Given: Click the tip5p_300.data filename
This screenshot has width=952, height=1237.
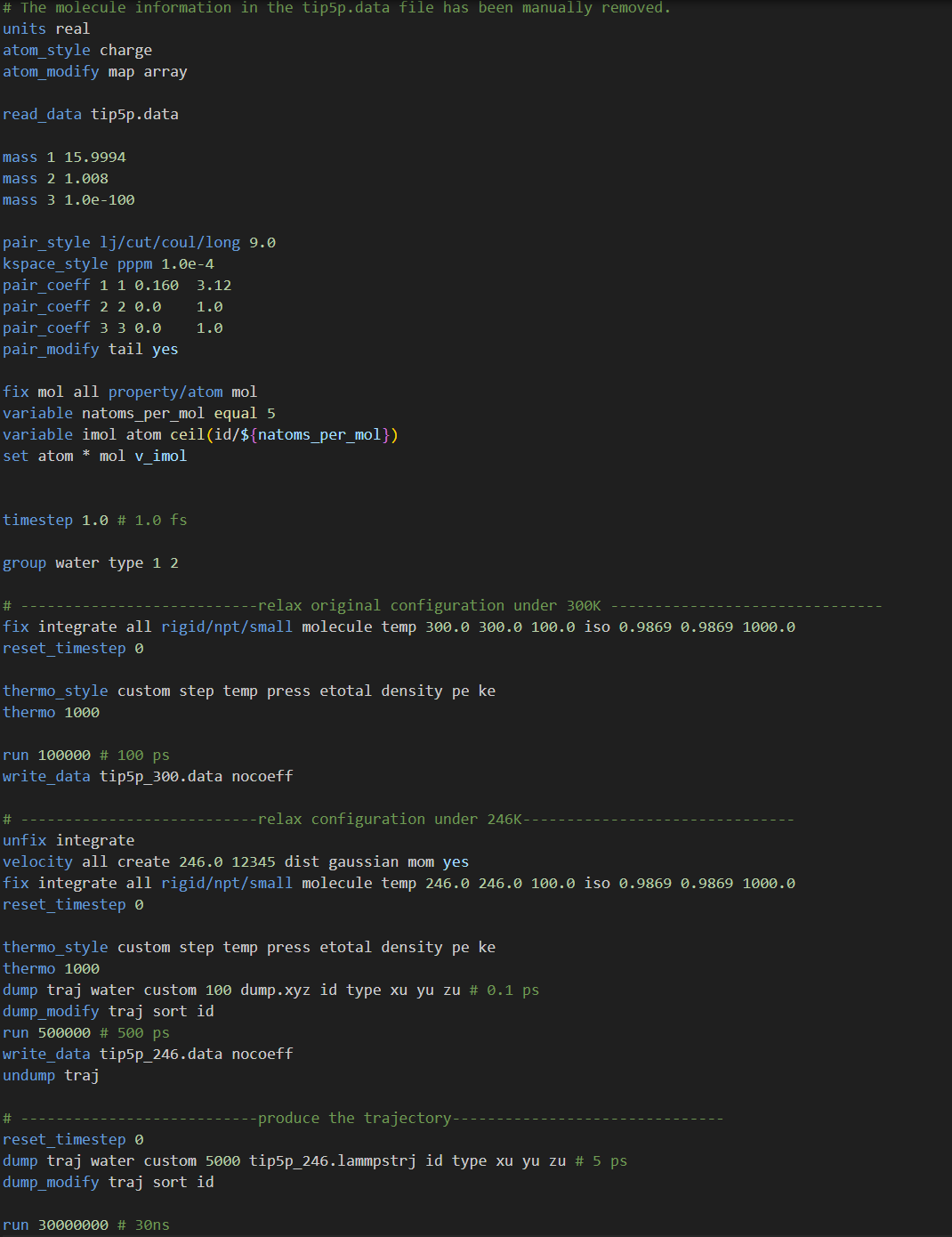Looking at the screenshot, I should (x=161, y=776).
